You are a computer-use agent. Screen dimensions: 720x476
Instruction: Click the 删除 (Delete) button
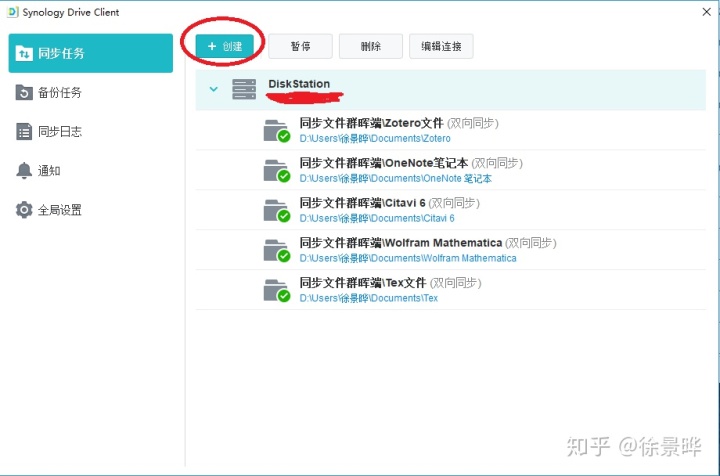[x=371, y=46]
